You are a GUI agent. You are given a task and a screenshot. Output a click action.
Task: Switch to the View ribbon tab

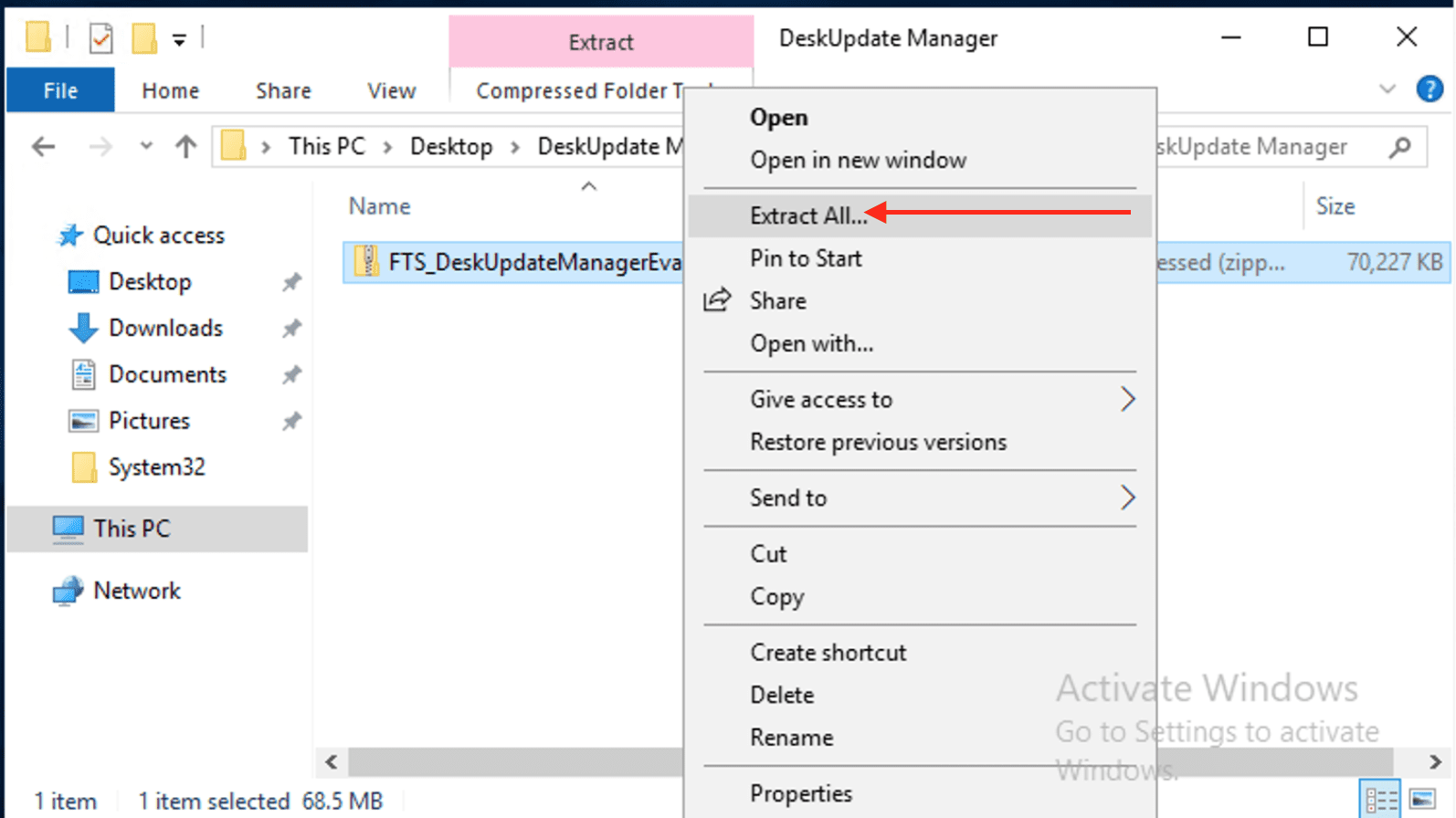click(391, 90)
